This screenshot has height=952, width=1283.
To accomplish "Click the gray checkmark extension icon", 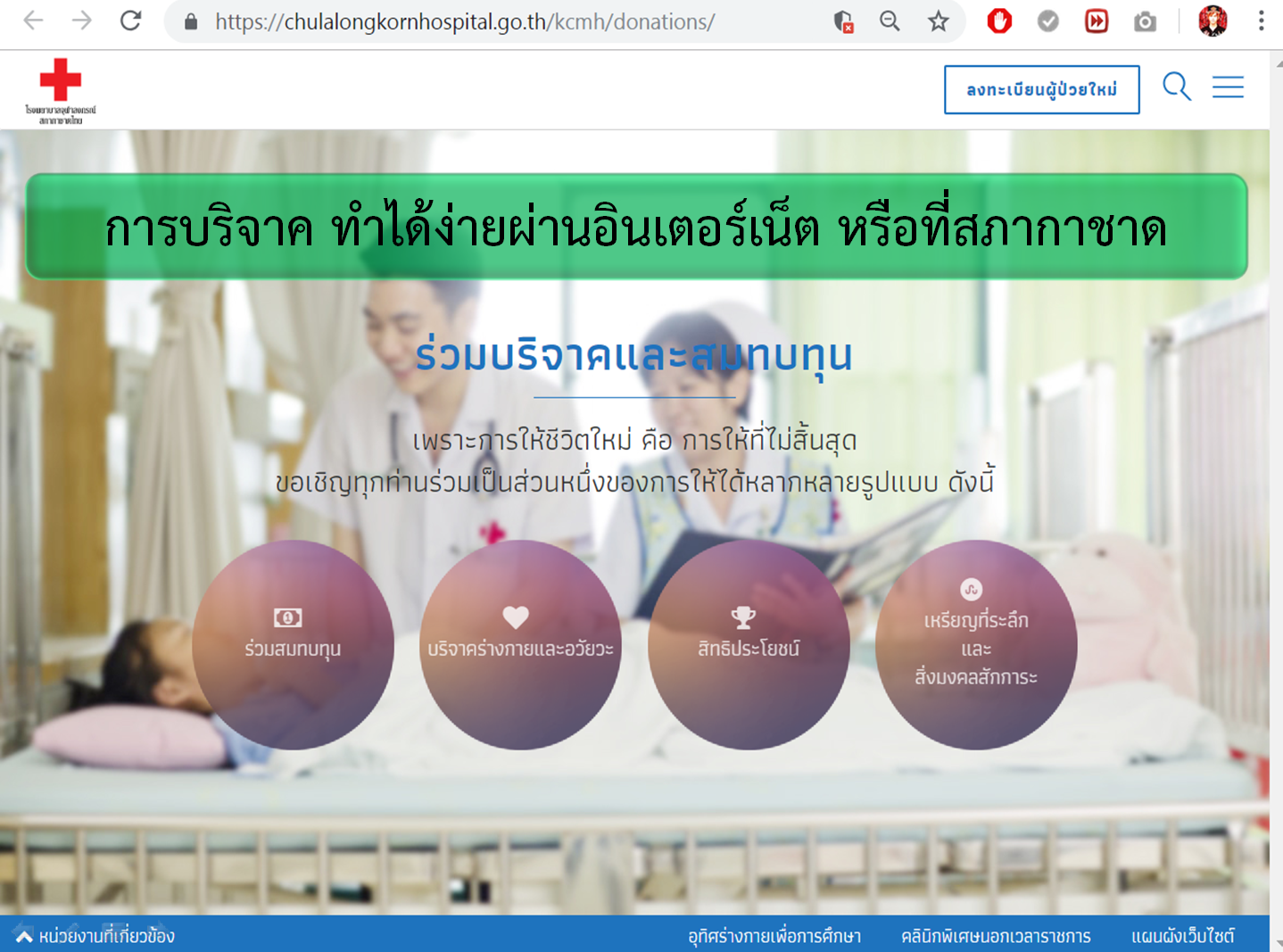I will [1048, 21].
